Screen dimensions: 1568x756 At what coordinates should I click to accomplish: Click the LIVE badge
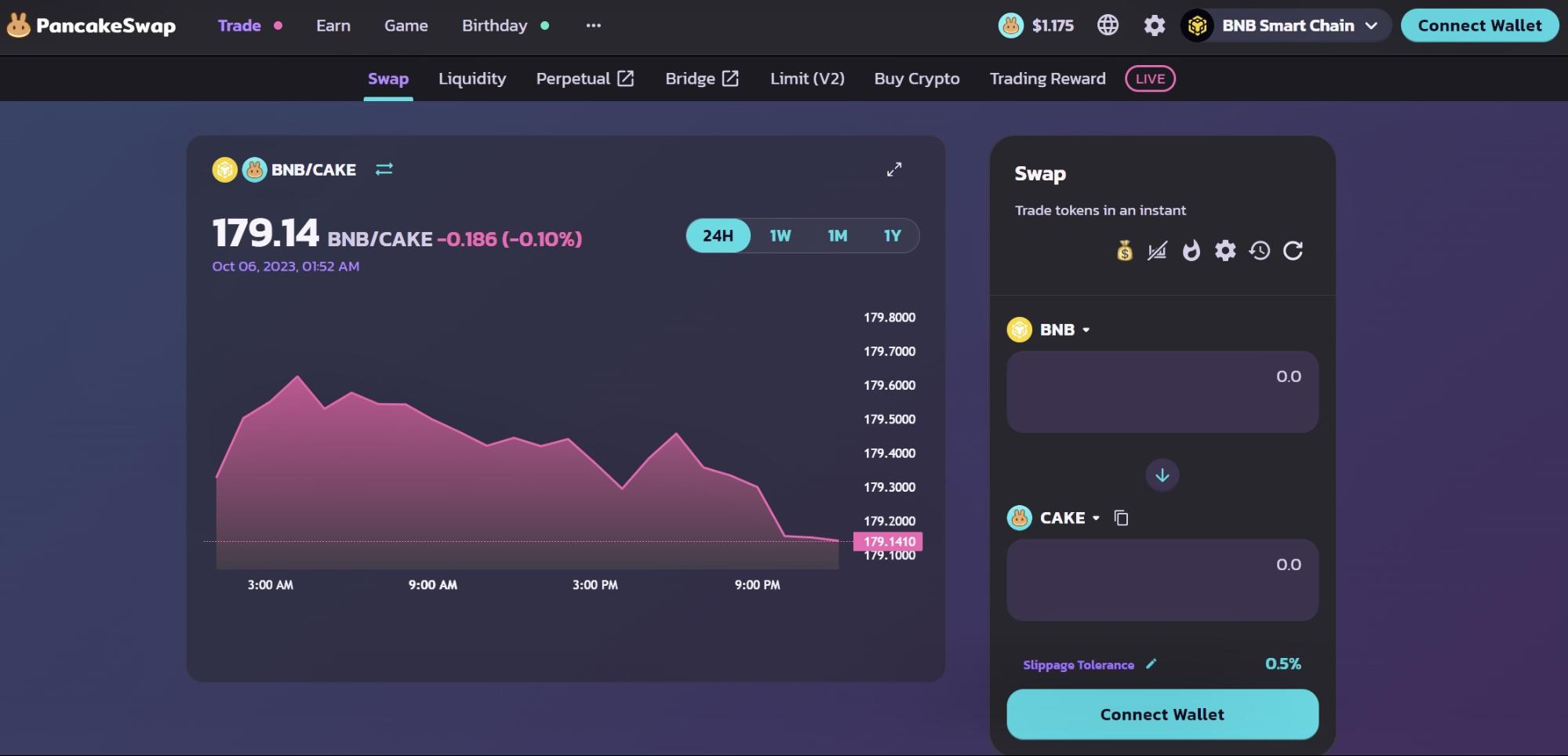click(1150, 78)
